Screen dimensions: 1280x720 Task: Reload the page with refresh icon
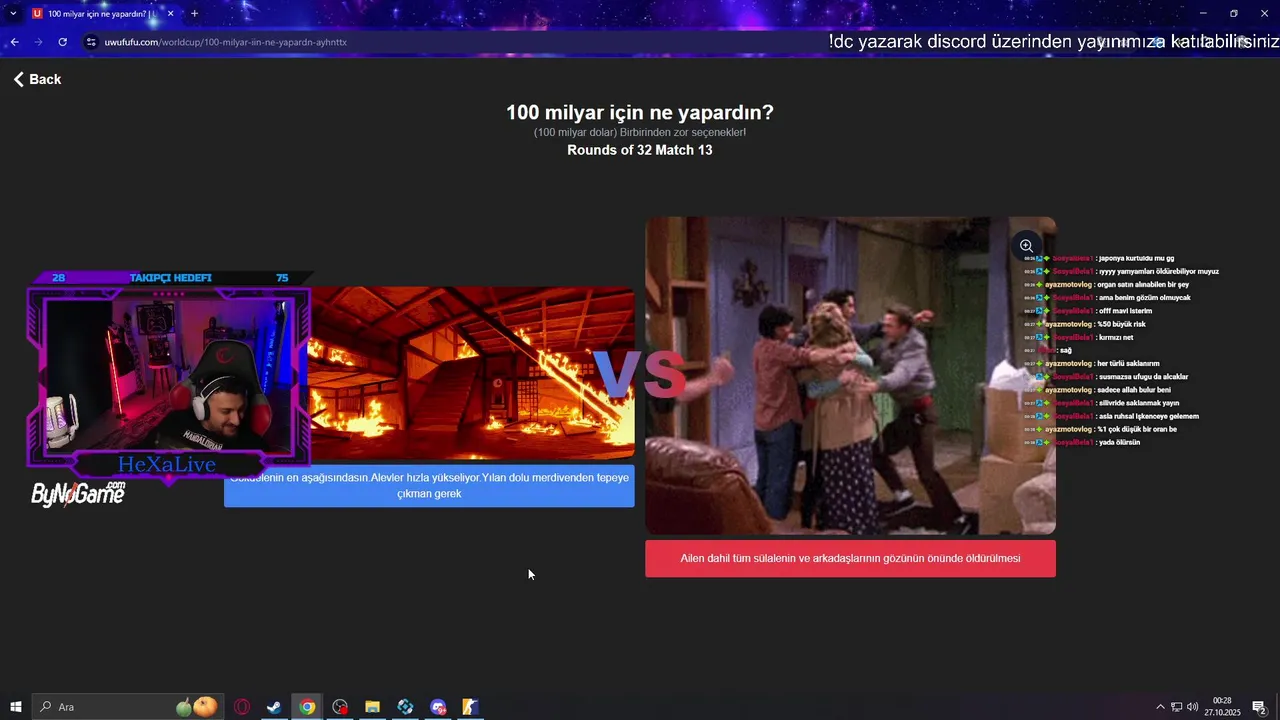62,42
